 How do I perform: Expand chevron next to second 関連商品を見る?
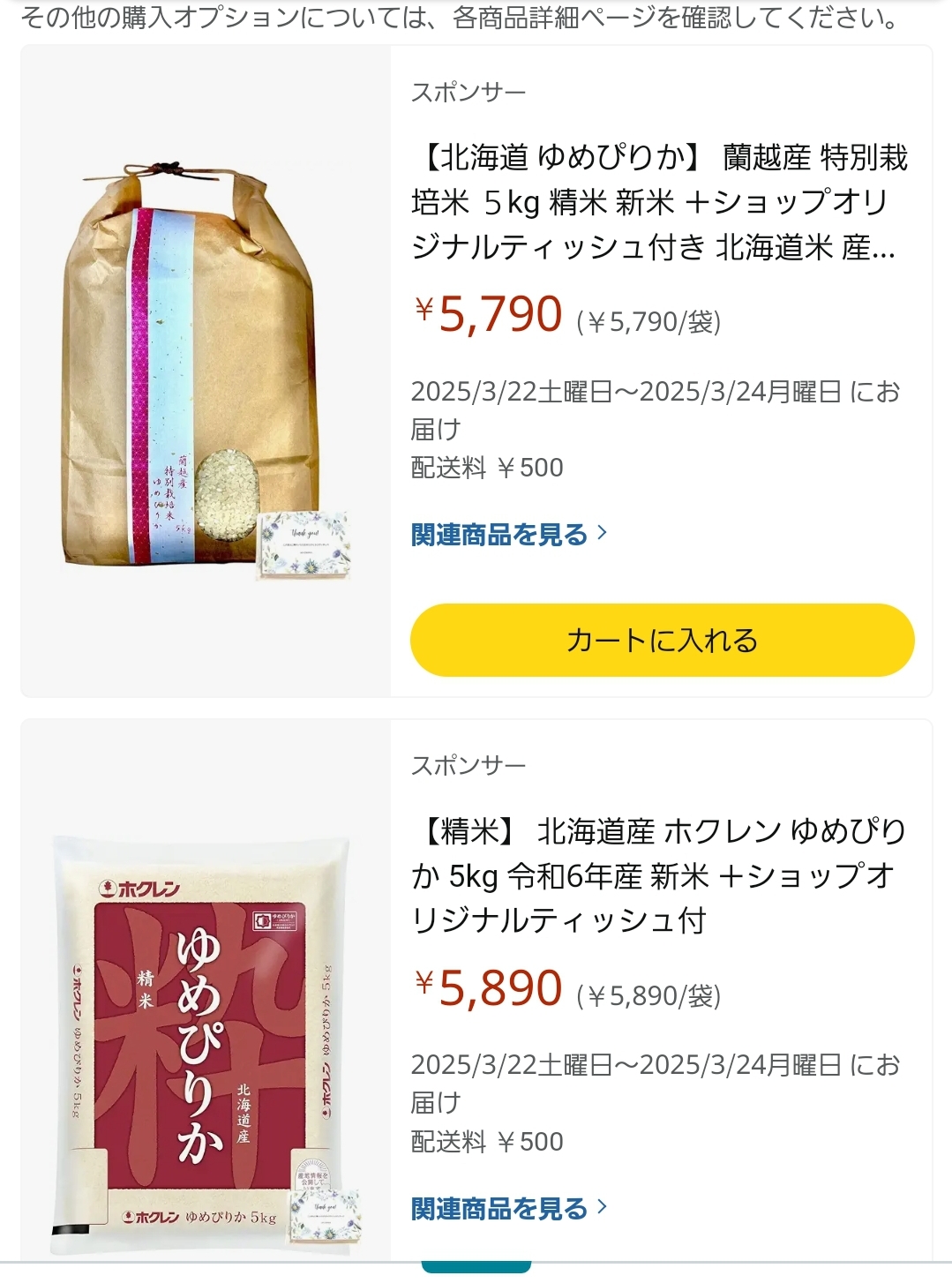tap(603, 1207)
